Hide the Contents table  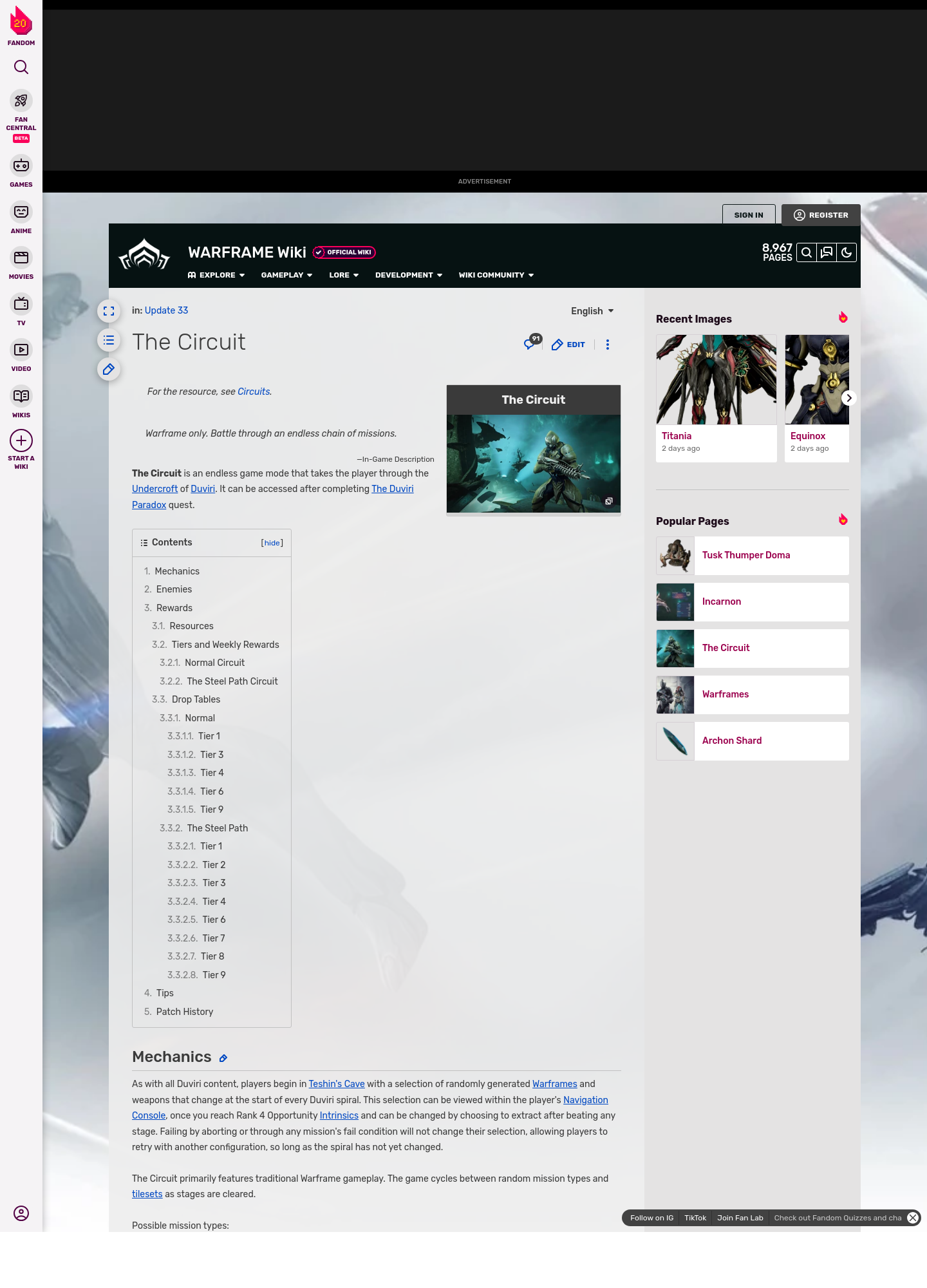(x=272, y=543)
